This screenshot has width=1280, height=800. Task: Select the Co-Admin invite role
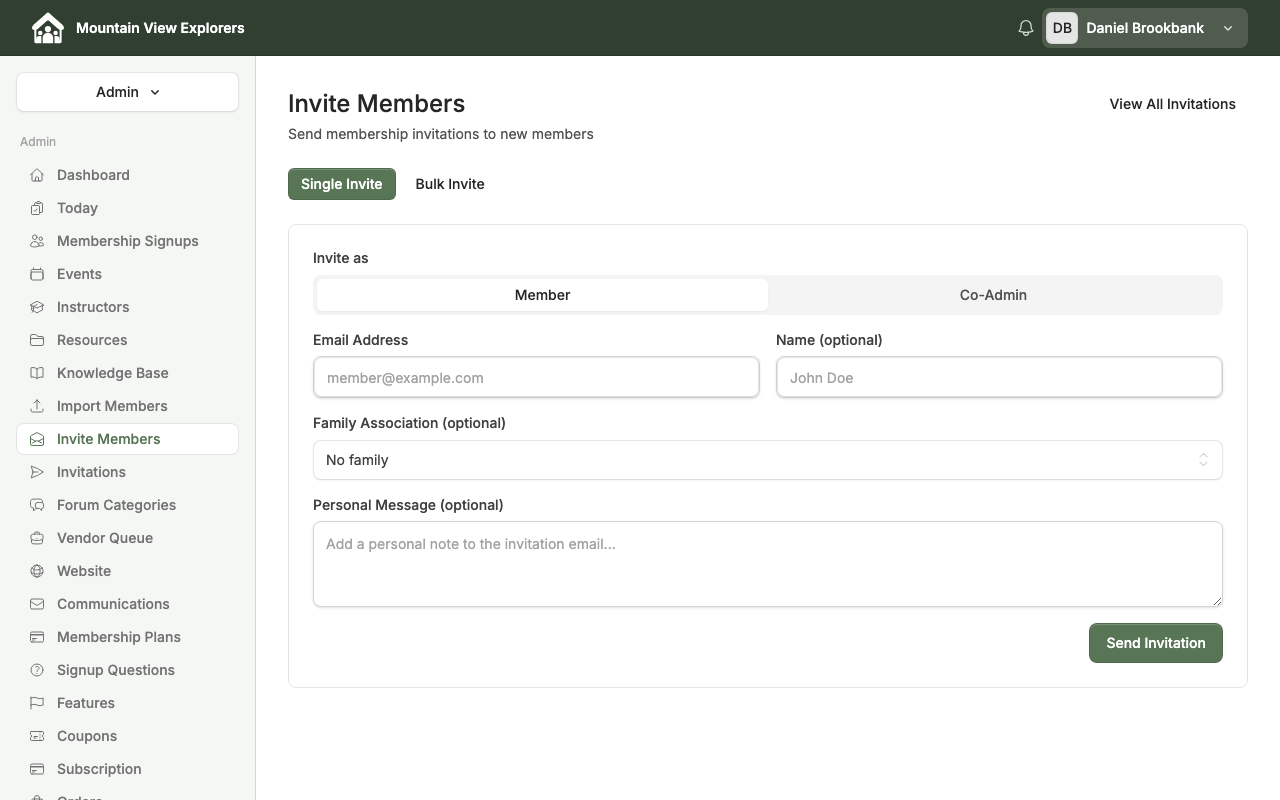pos(993,295)
